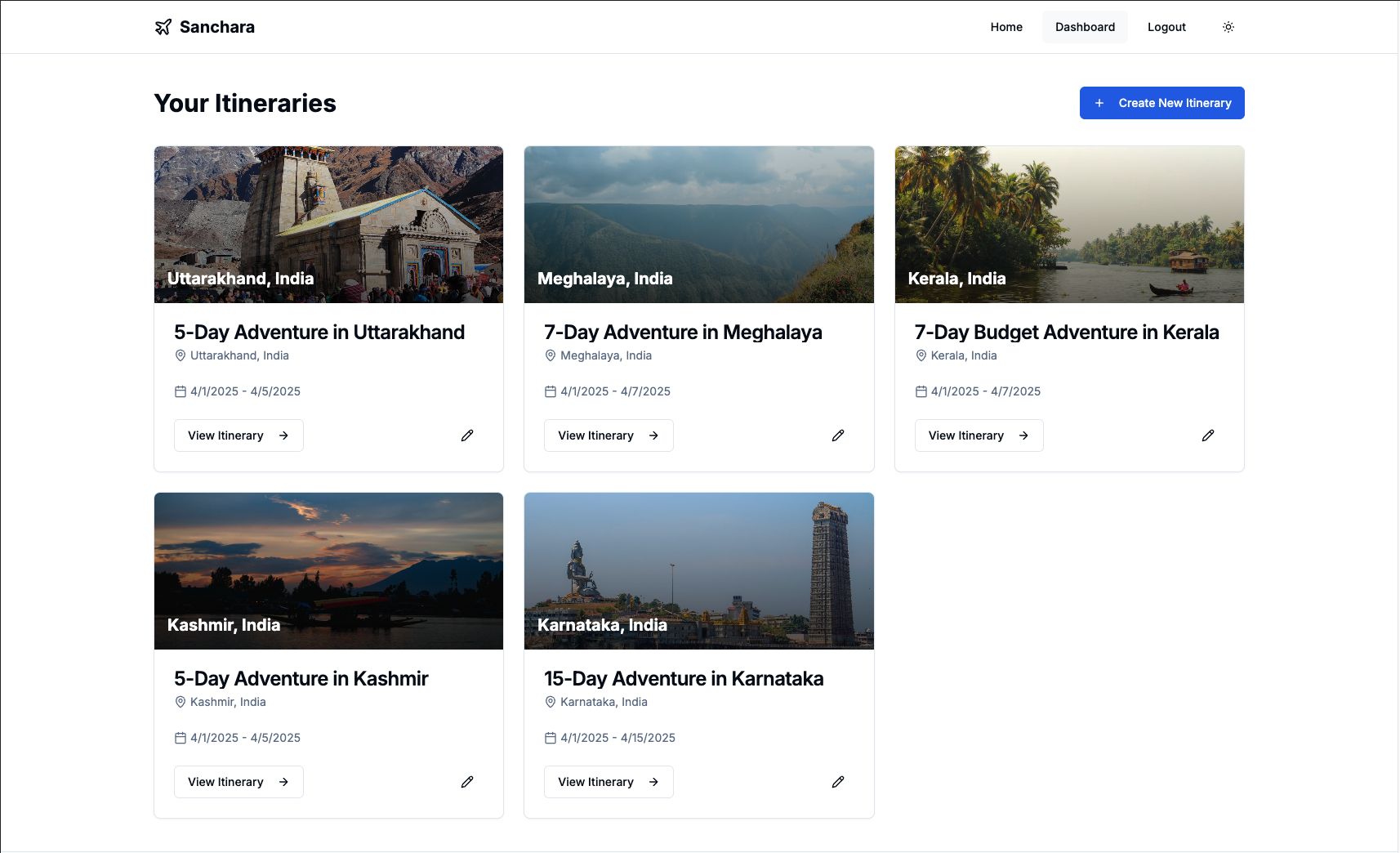Viewport: 1400px width, 853px height.
Task: Toggle the light/dark theme sun icon
Action: coord(1228,27)
